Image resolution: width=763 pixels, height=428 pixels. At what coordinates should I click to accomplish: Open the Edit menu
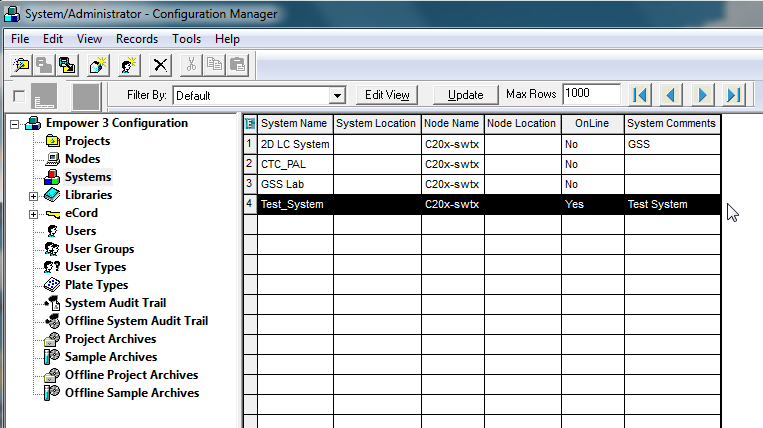[53, 39]
